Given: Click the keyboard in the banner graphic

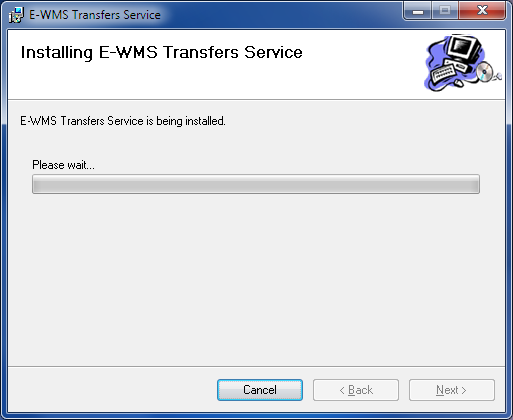Looking at the screenshot, I should point(443,73).
